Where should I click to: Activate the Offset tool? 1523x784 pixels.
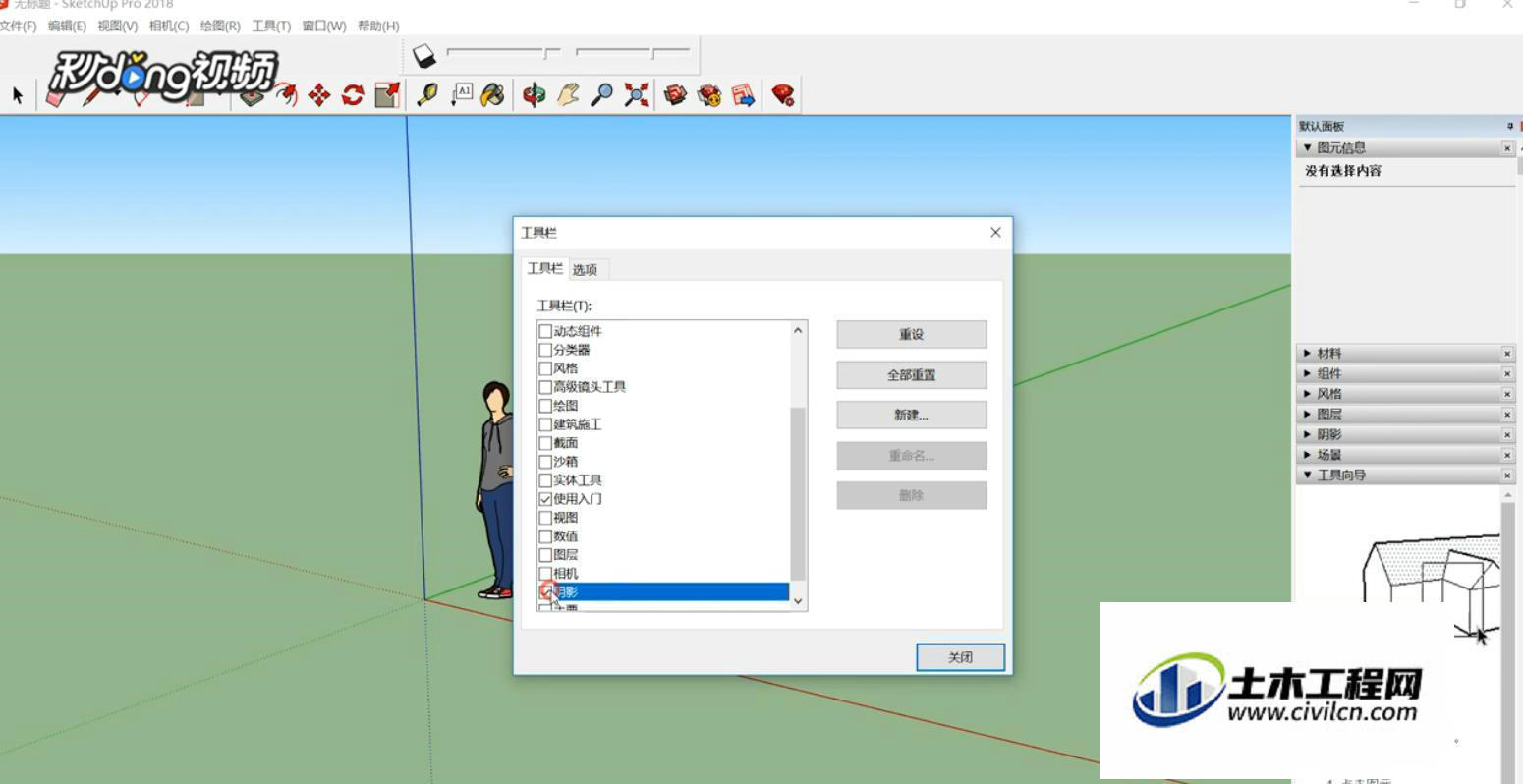coord(286,95)
